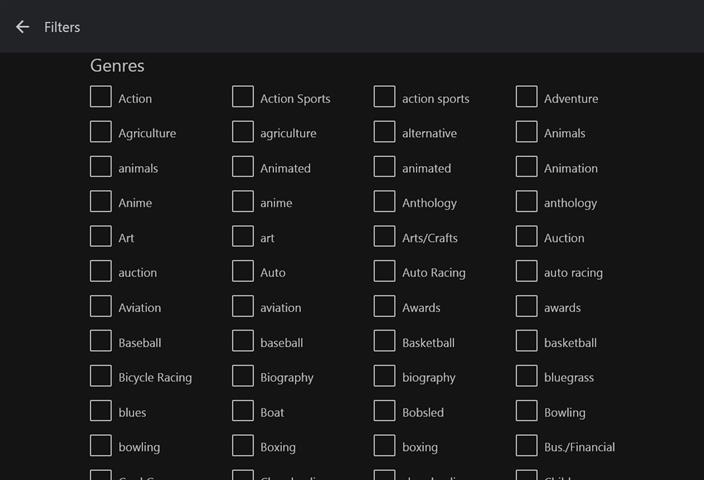Image resolution: width=704 pixels, height=480 pixels.
Task: Tick the Anime checkbox
Action: click(x=101, y=202)
